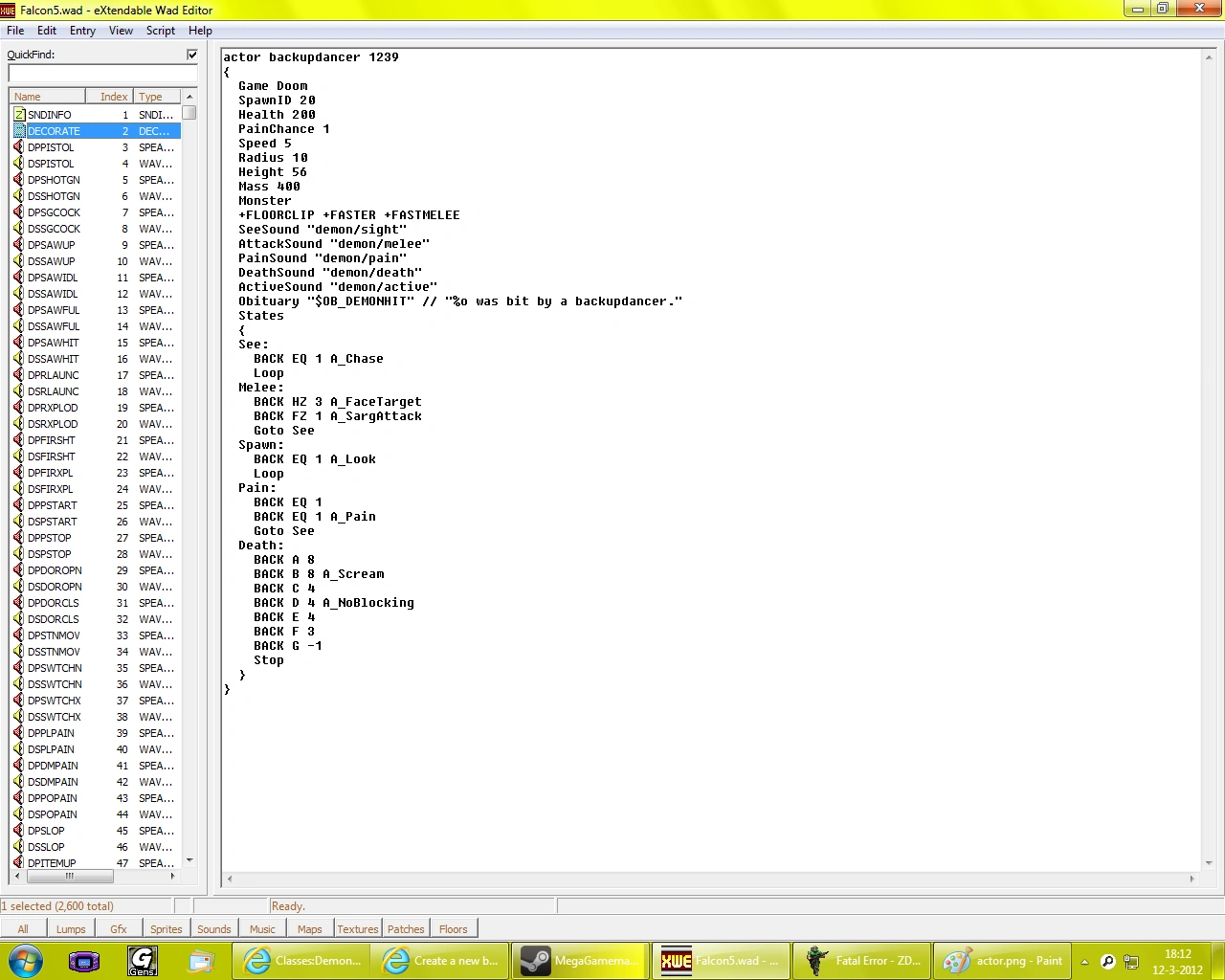Image resolution: width=1225 pixels, height=980 pixels.
Task: Switch to the Gfx tab
Action: (x=119, y=929)
